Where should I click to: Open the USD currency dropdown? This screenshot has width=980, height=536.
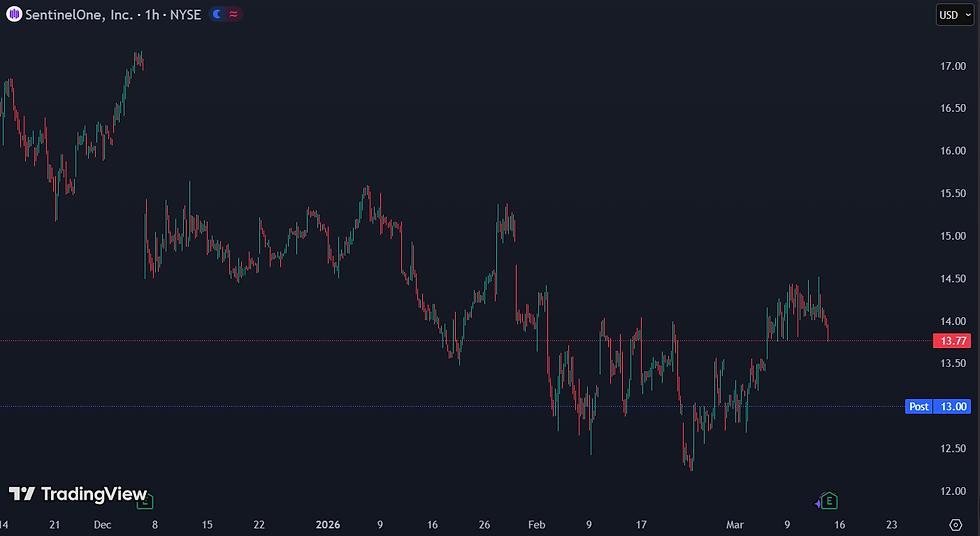coord(955,15)
